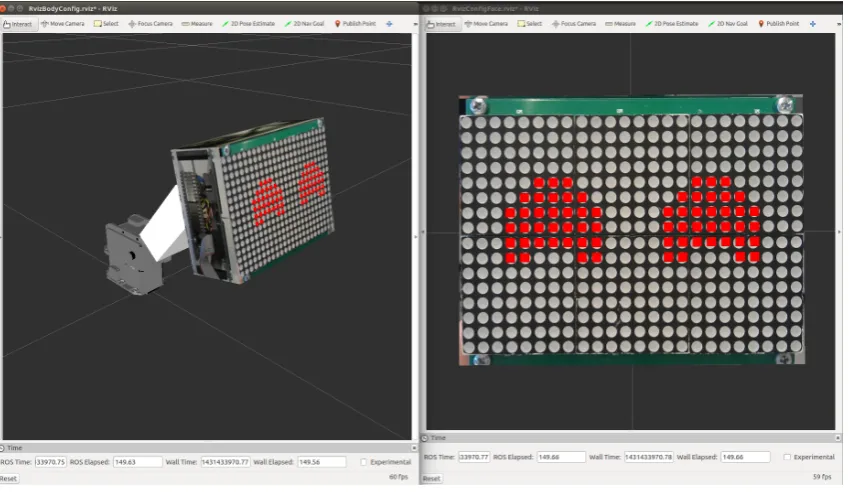
Task: Click the right red eye on LED matrix
Action: tap(711, 220)
